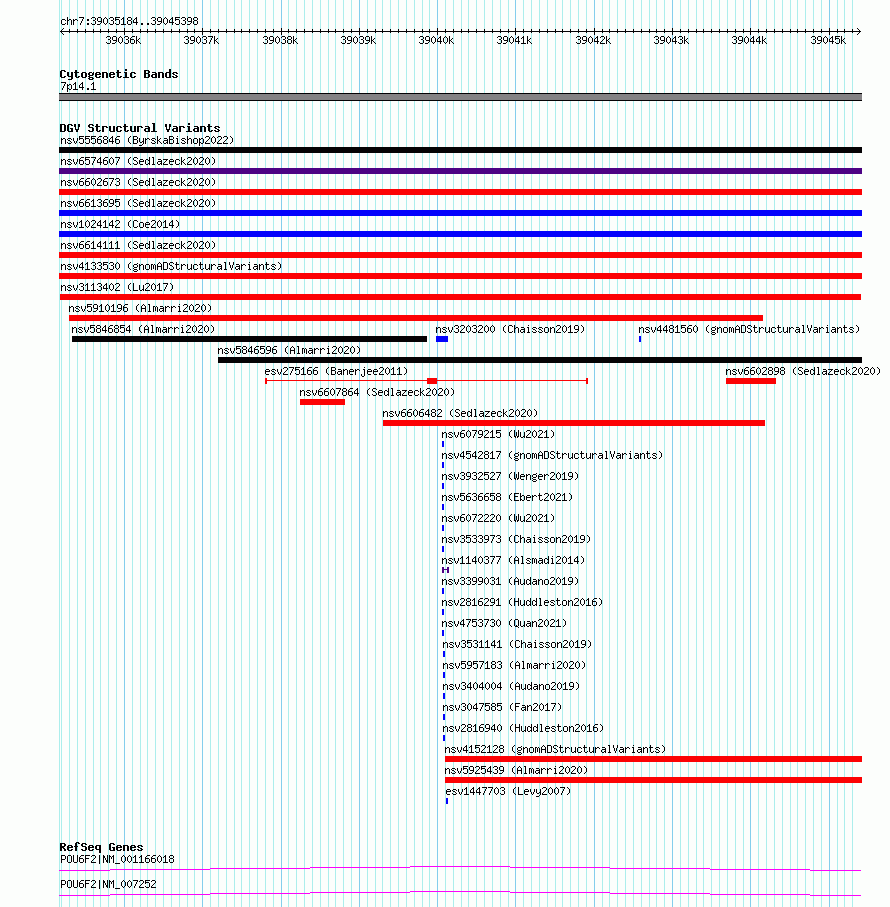890x907 pixels.
Task: Click the nsv5910196 (Almarri2020) label
Action: [140, 308]
